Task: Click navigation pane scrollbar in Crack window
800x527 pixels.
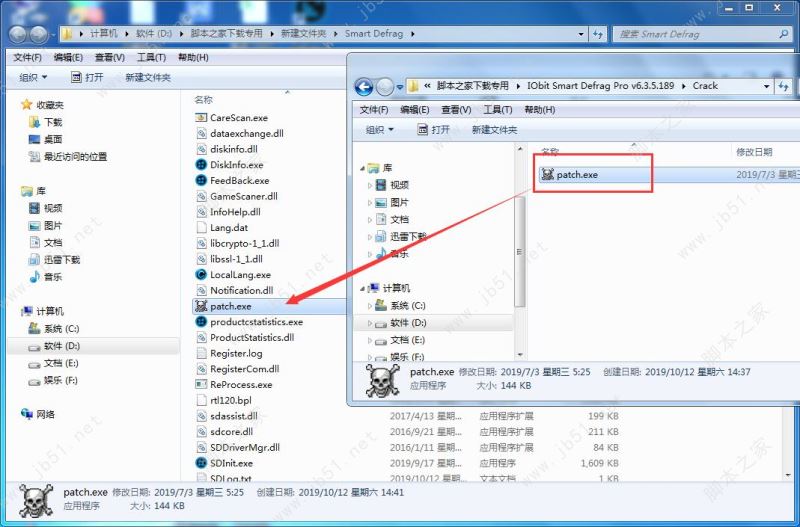Action: (x=520, y=252)
